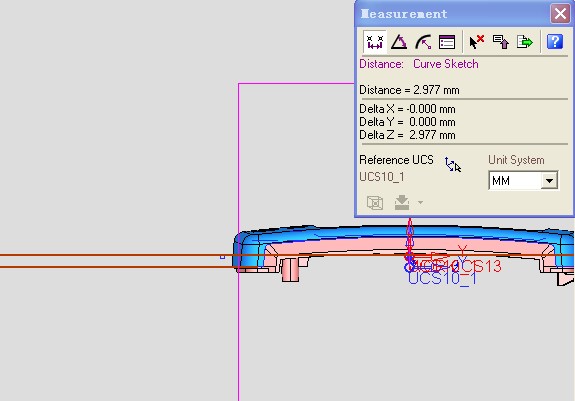The width and height of the screenshot is (575, 401).
Task: Pick a Reference UCS with the axis cursor icon
Action: pos(453,164)
